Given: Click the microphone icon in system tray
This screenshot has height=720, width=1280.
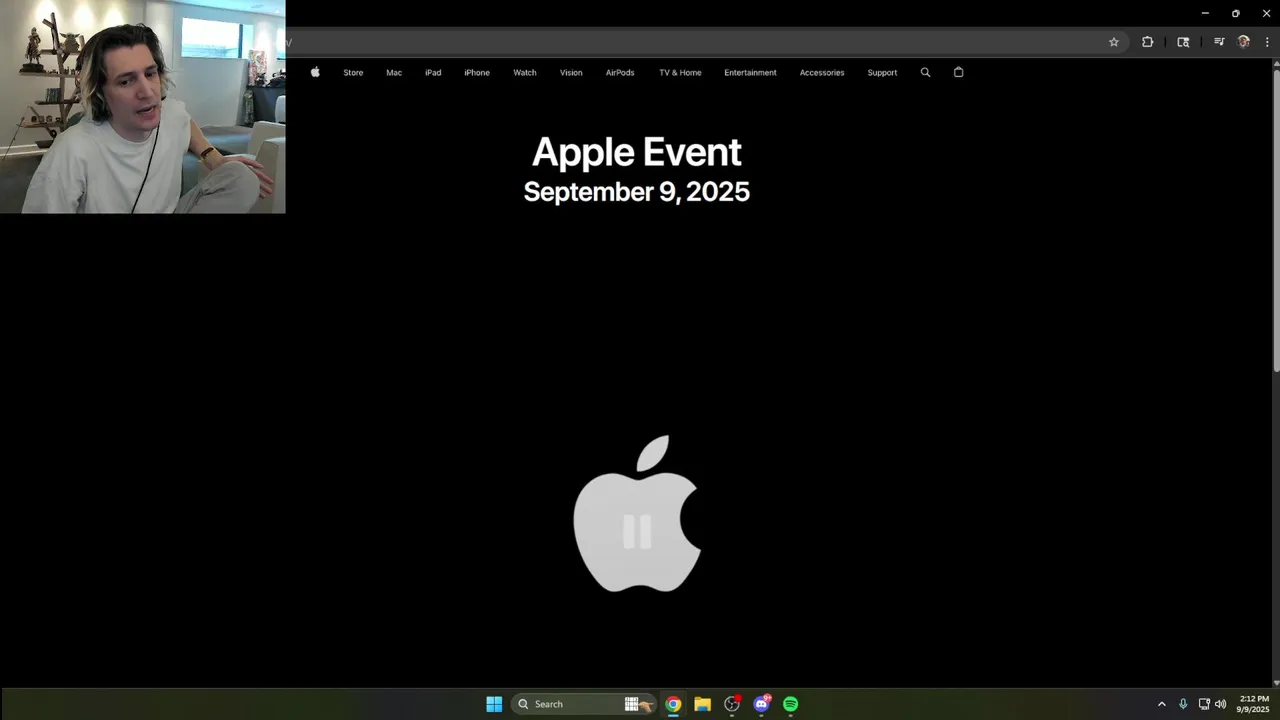Looking at the screenshot, I should 1183,704.
